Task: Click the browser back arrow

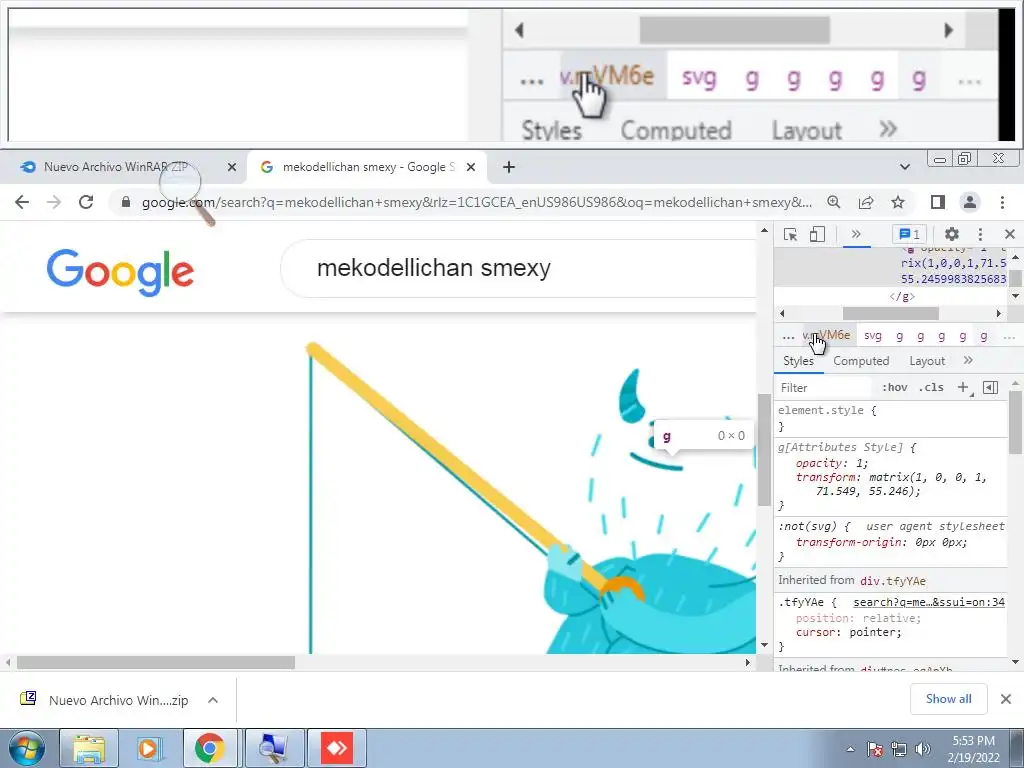Action: click(22, 202)
